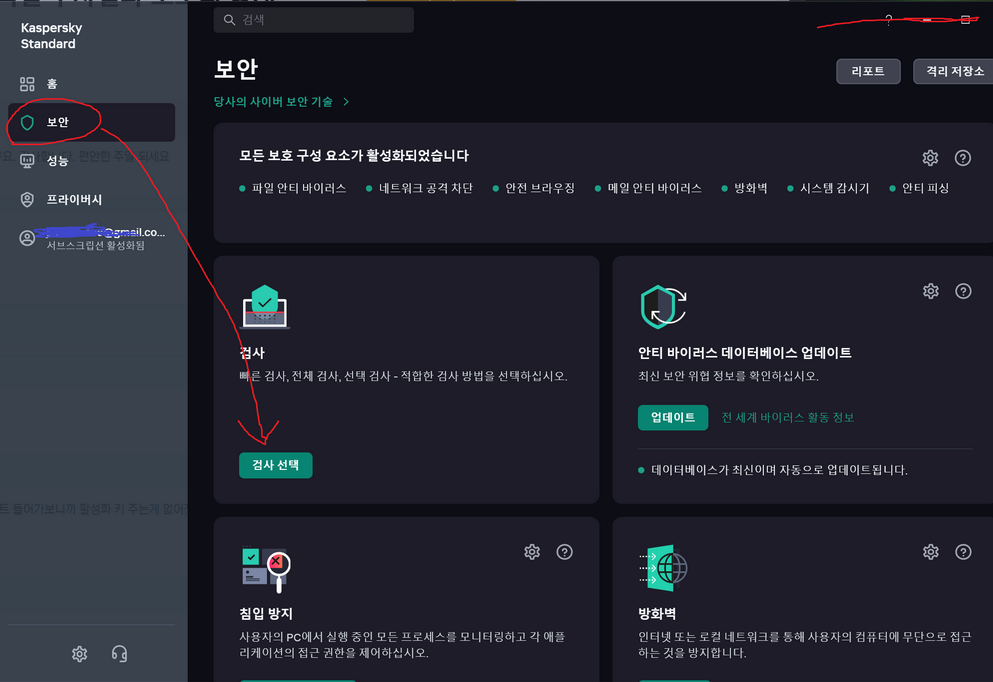Open the 전 세계 바이러스 활동 정보 link
993x682 pixels.
[787, 417]
